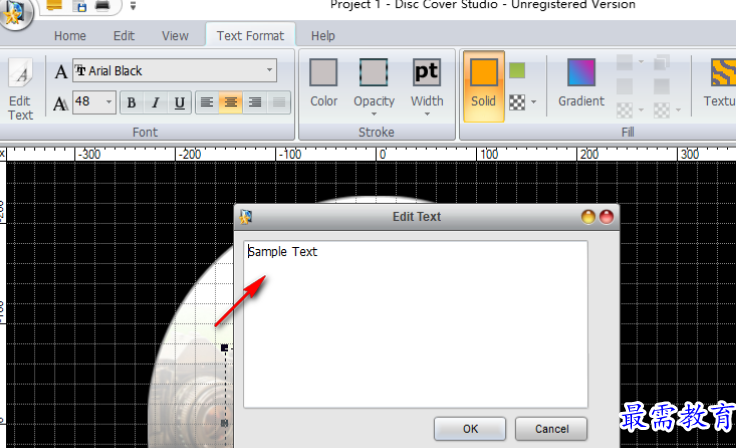
Task: Toggle Bold formatting
Action: (132, 102)
